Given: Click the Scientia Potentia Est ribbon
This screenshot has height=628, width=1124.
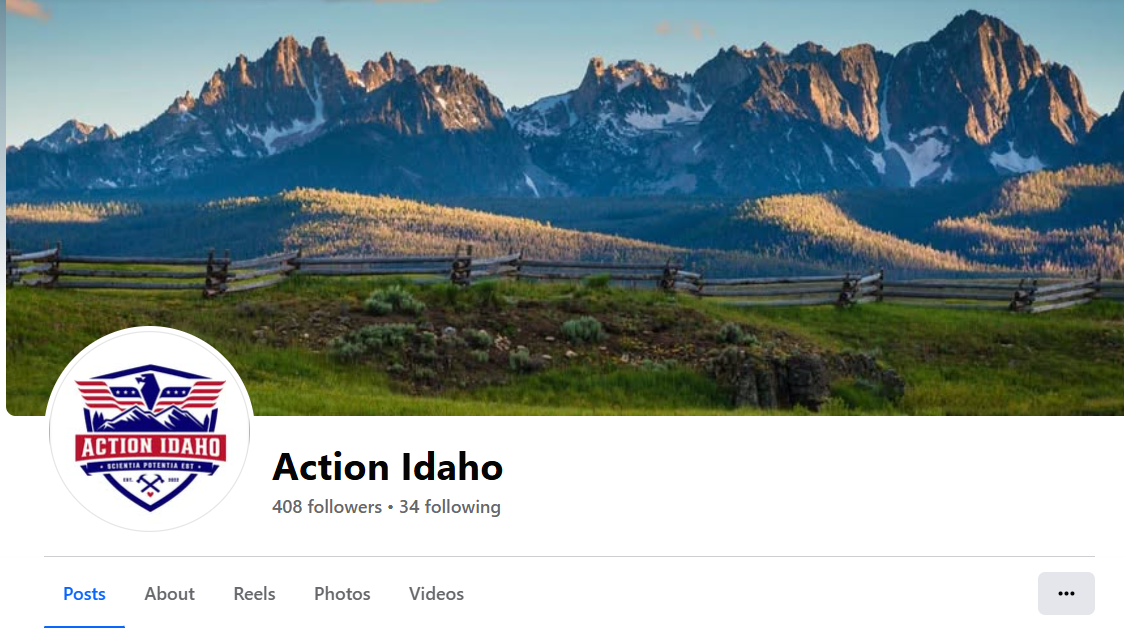Looking at the screenshot, I should (x=151, y=467).
